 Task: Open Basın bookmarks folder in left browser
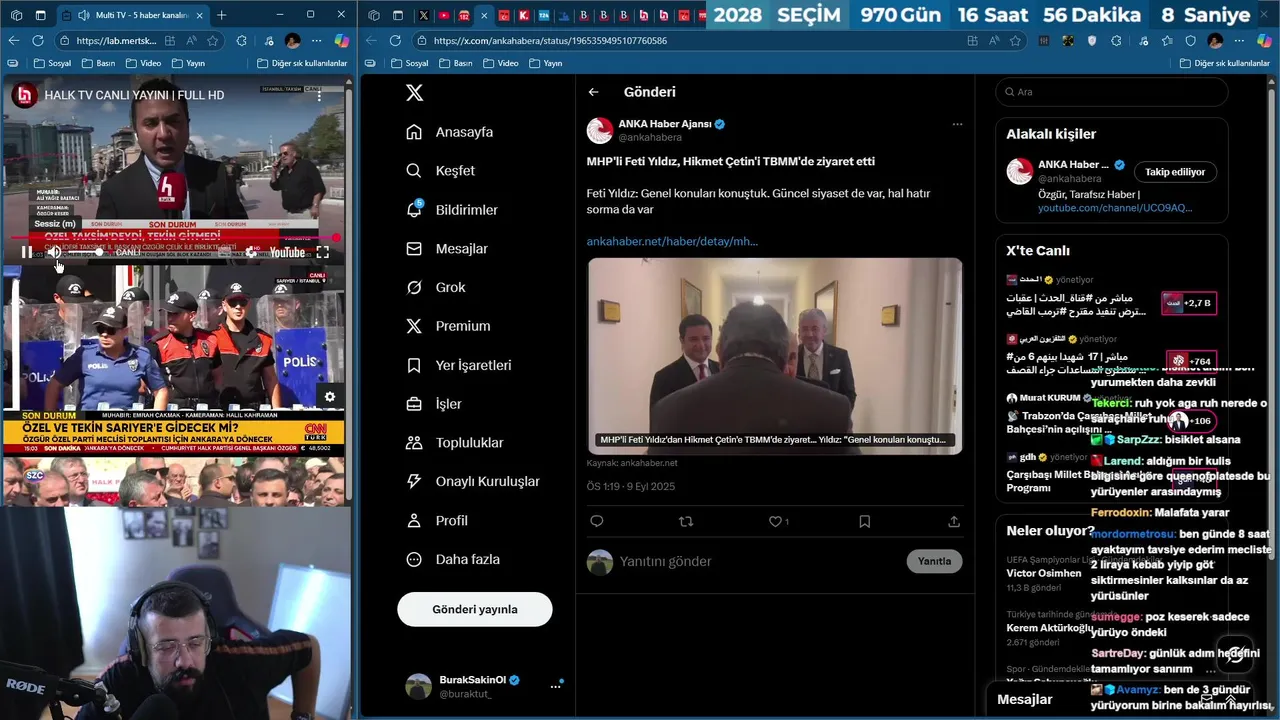[97, 63]
